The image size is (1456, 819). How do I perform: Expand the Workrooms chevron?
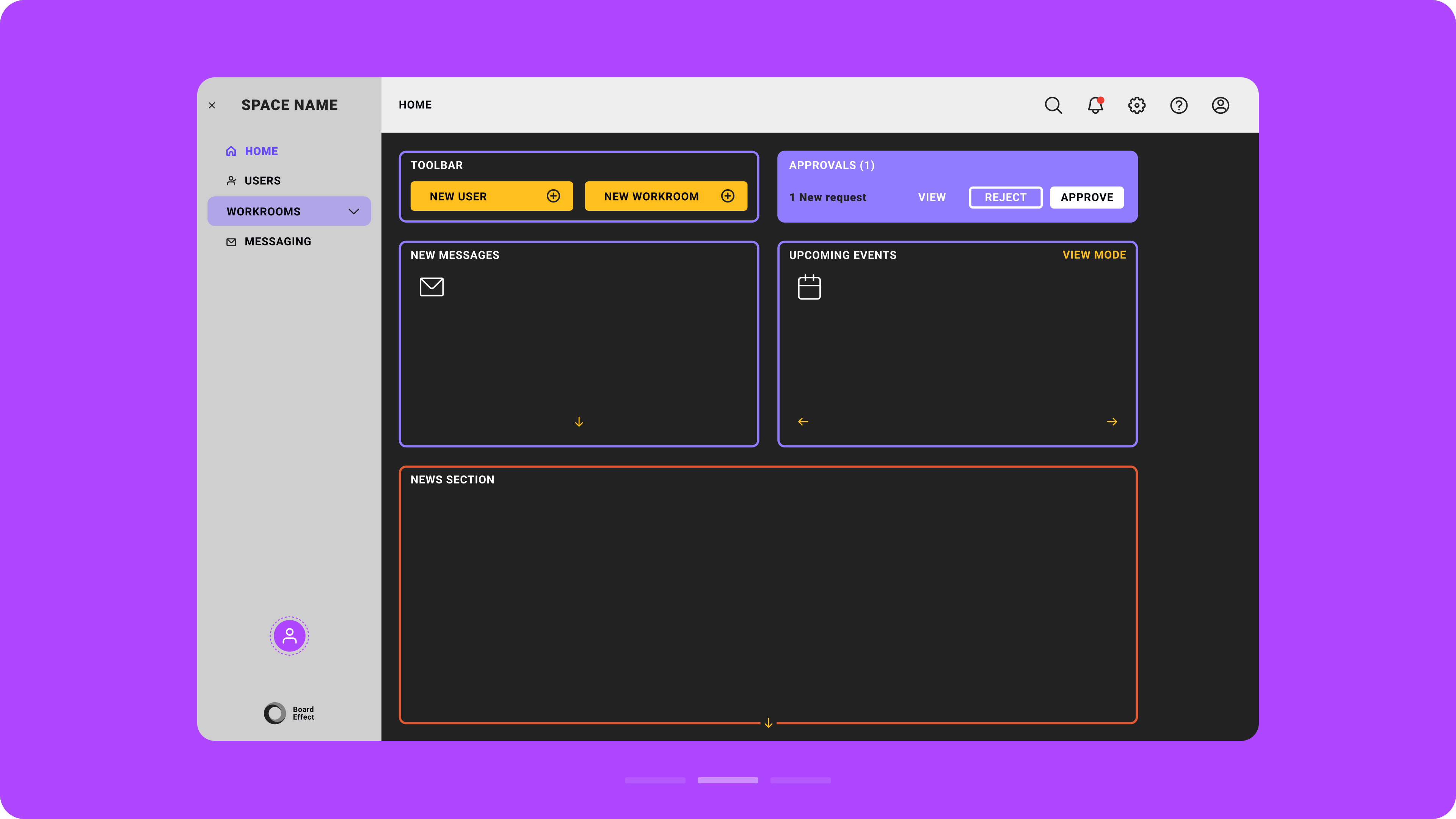tap(354, 212)
